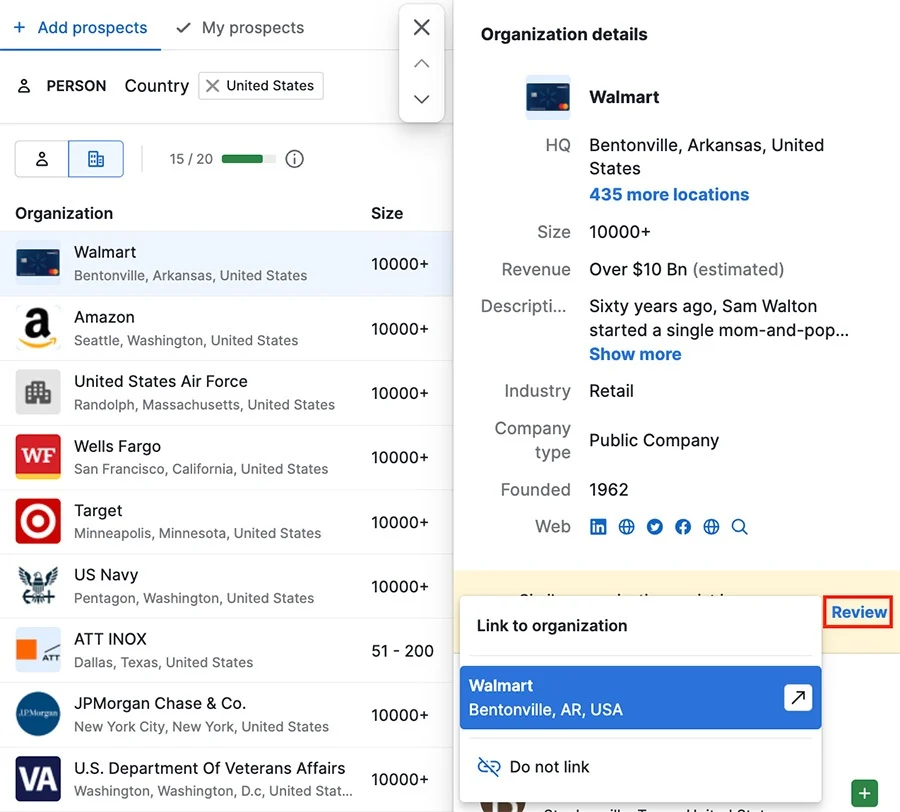Viewport: 900px width, 812px height.
Task: Go to previous item with up chevron
Action: pos(422,63)
